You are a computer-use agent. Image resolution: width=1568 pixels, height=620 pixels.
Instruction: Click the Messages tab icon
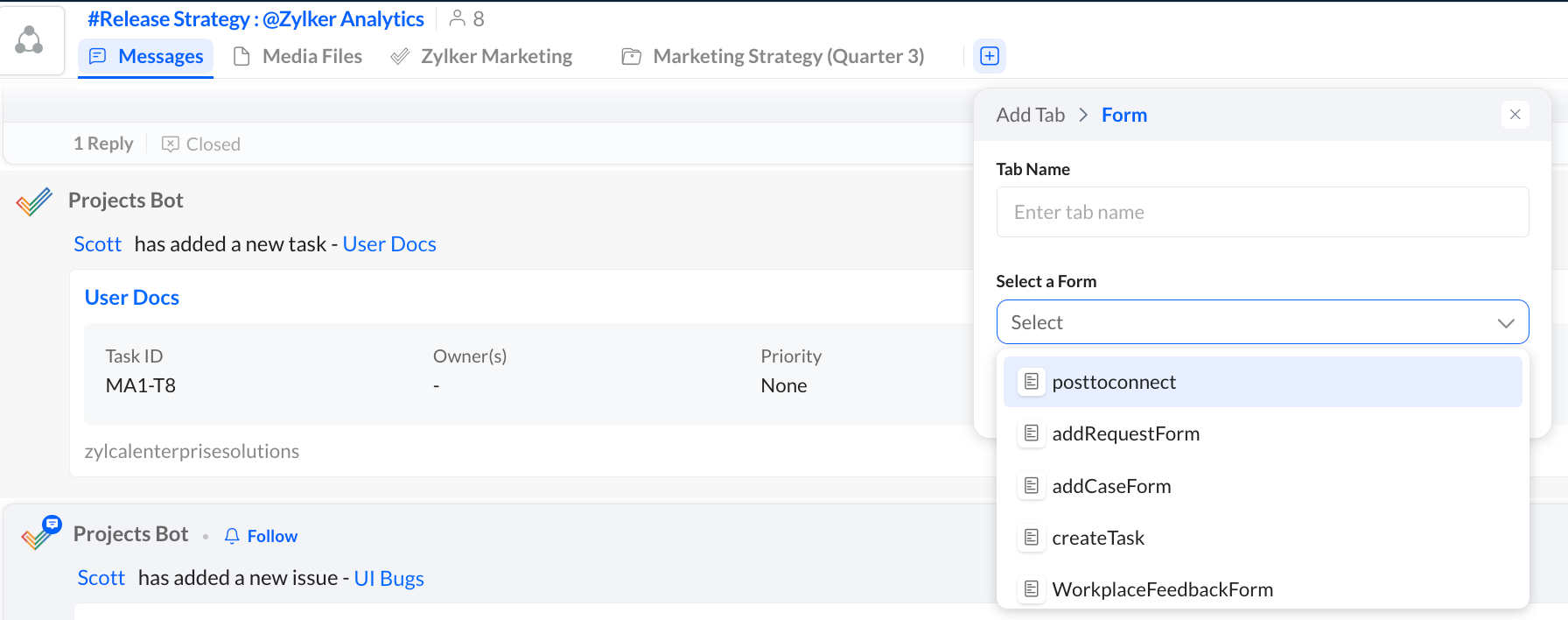[x=98, y=56]
